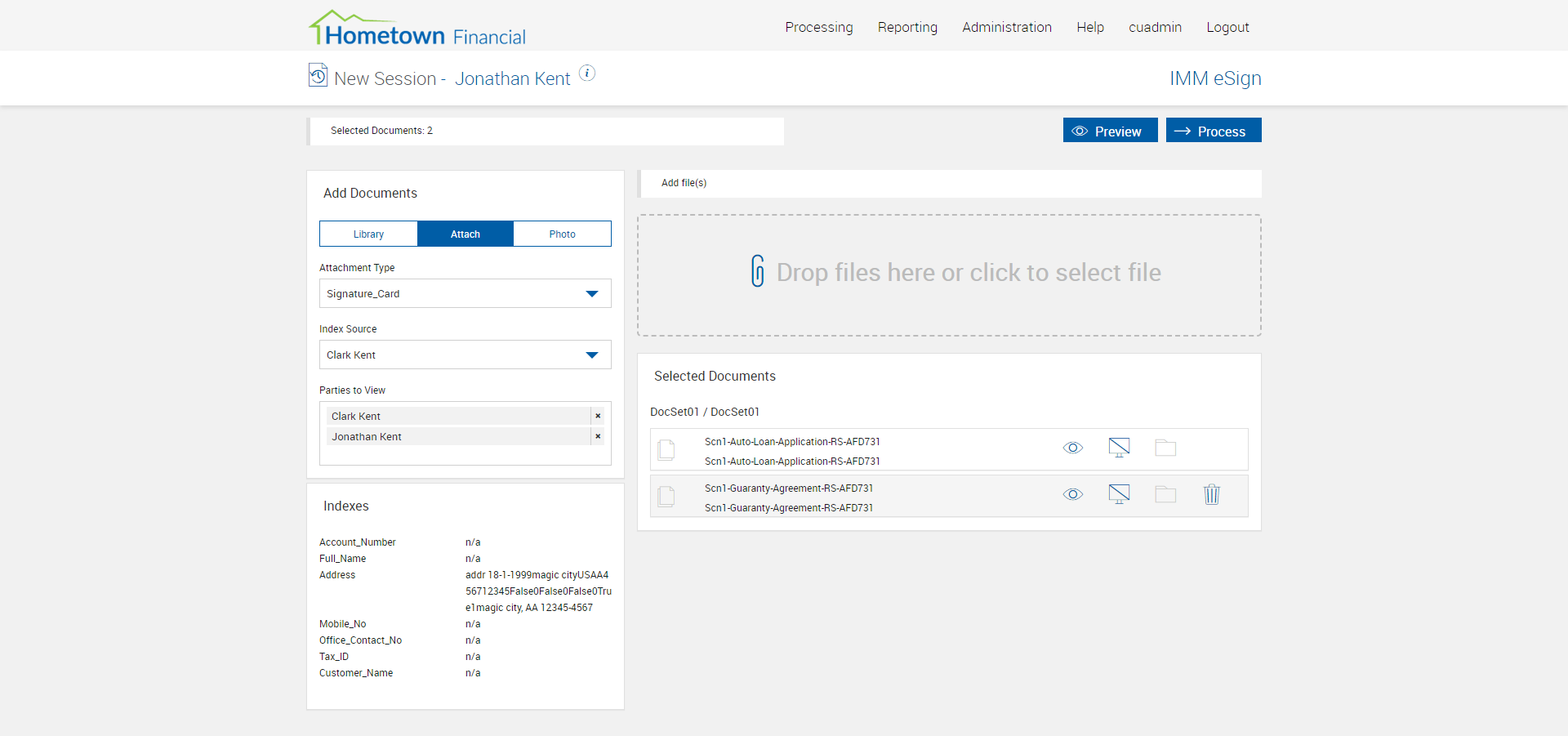The width and height of the screenshot is (1568, 736).
Task: Click the session history icon near New Session
Action: [318, 75]
